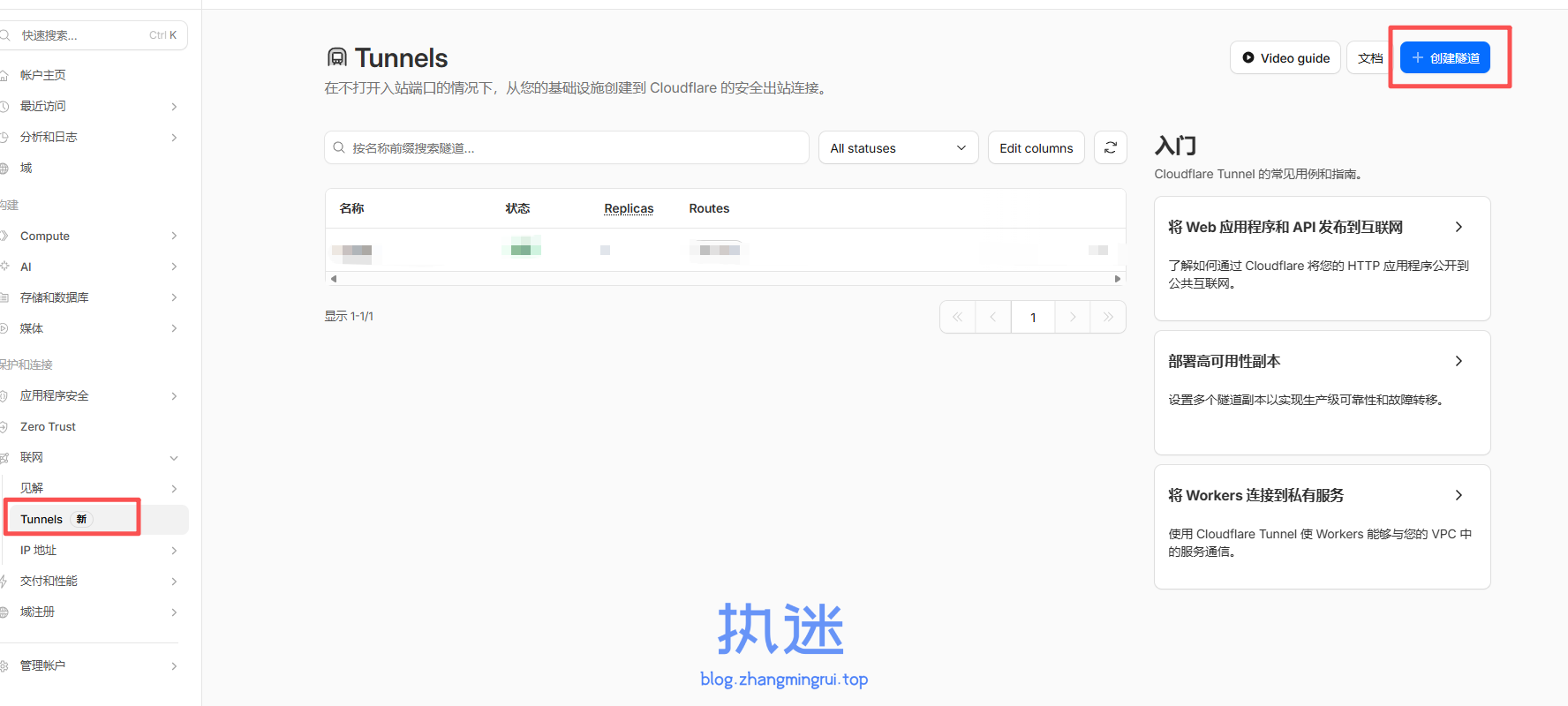Click the 入门 heading in the right panel

(1175, 146)
